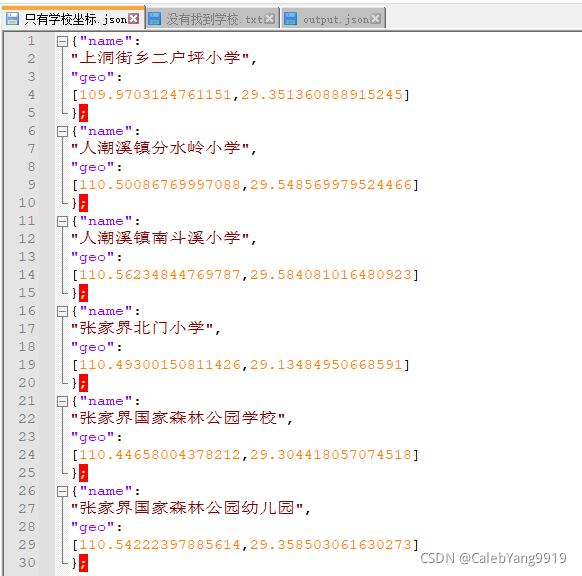582x576 pixels.
Task: Close the 没有找到学校.txt tab
Action: [x=270, y=19]
